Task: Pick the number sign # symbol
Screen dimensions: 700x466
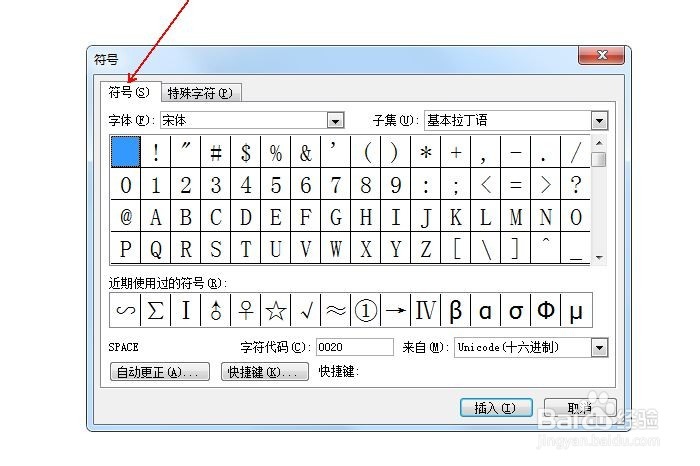Action: point(216,152)
